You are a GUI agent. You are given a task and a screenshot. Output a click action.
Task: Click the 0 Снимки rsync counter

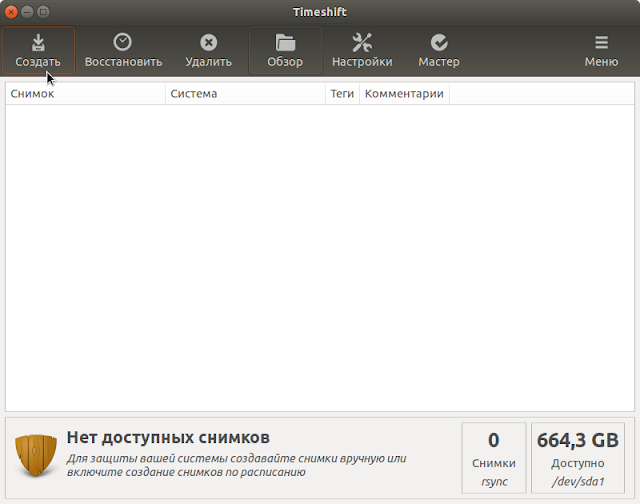point(493,458)
